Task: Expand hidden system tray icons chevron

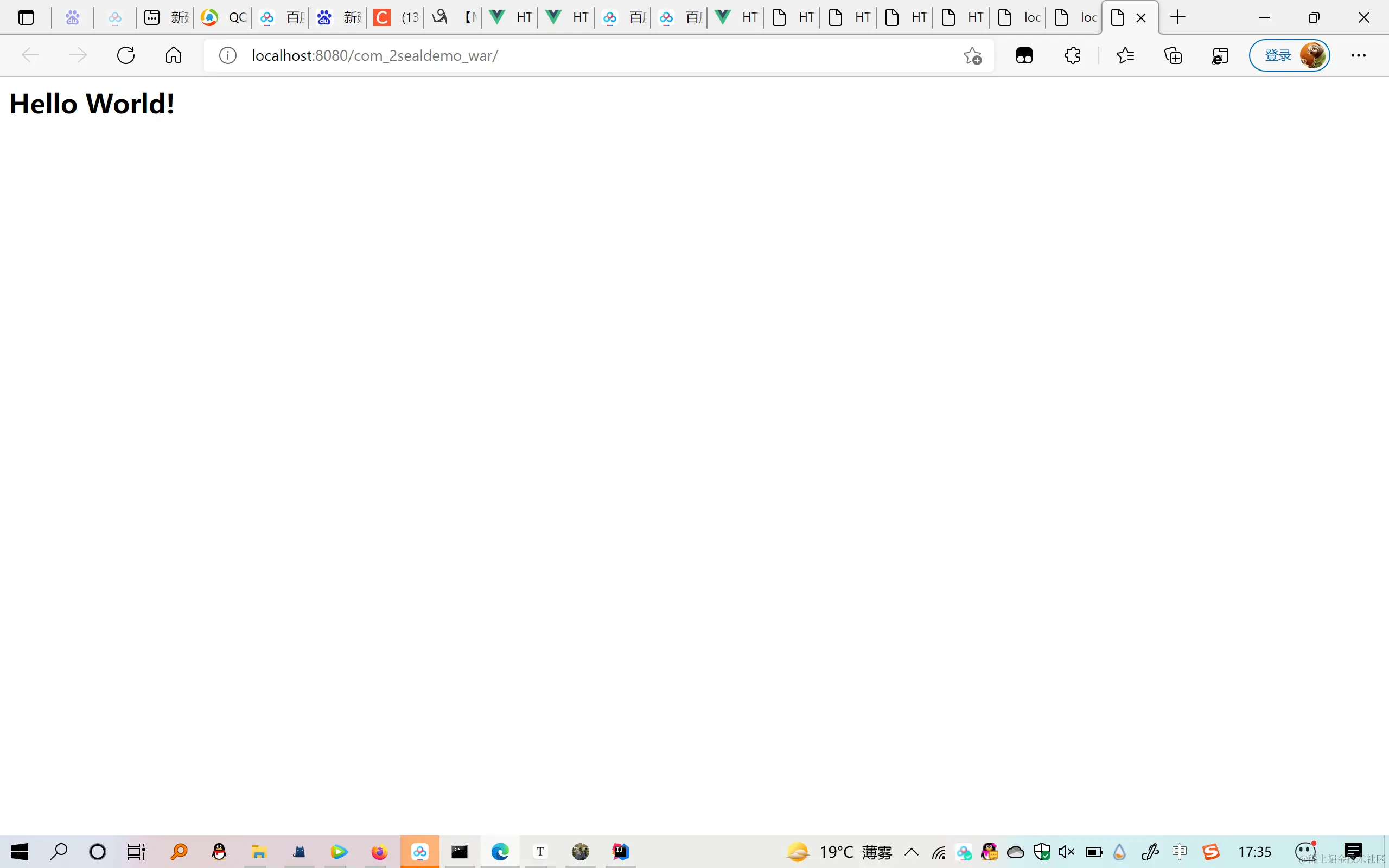Action: tap(912, 851)
